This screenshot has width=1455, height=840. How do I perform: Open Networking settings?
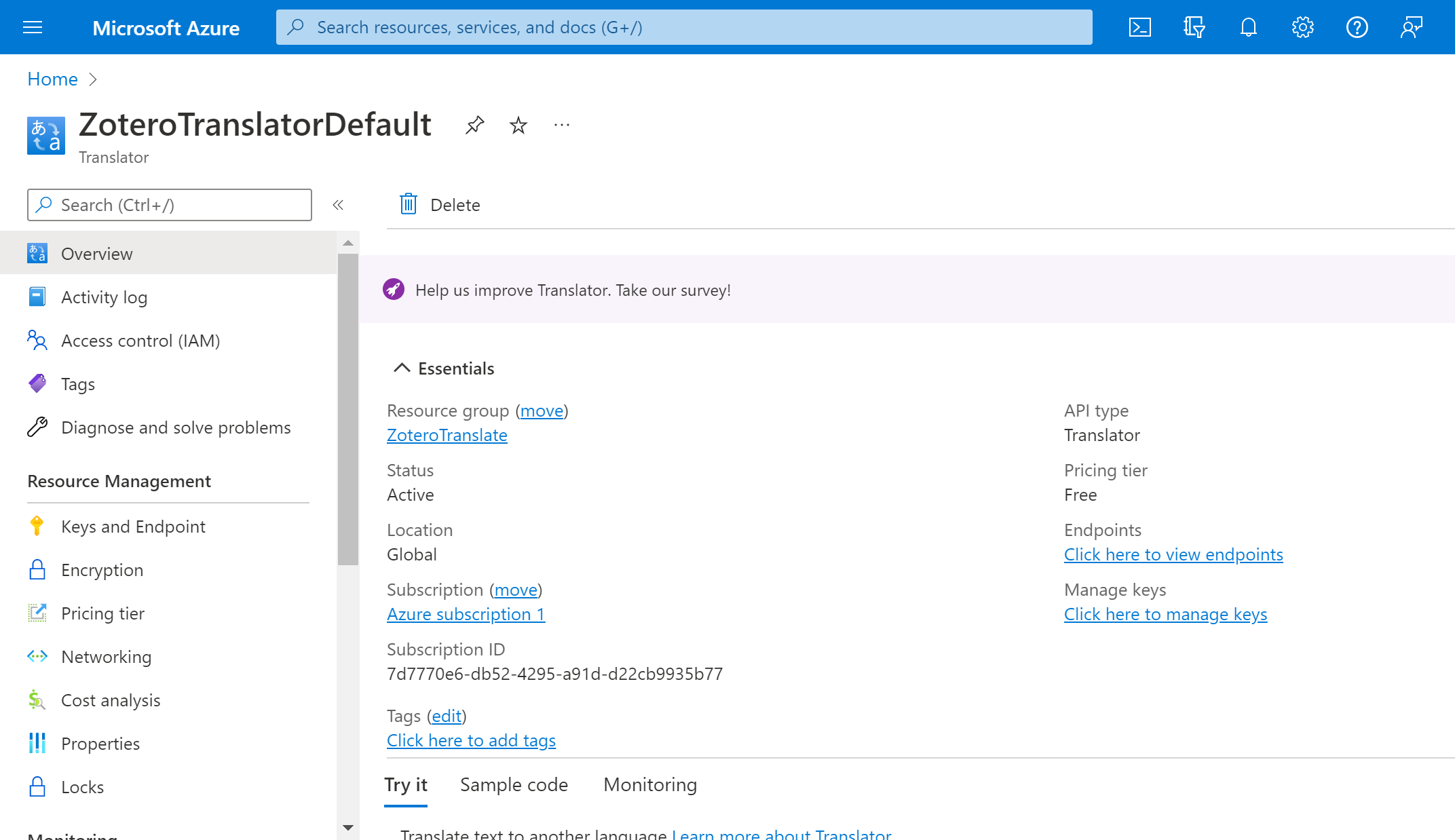pyautogui.click(x=106, y=656)
